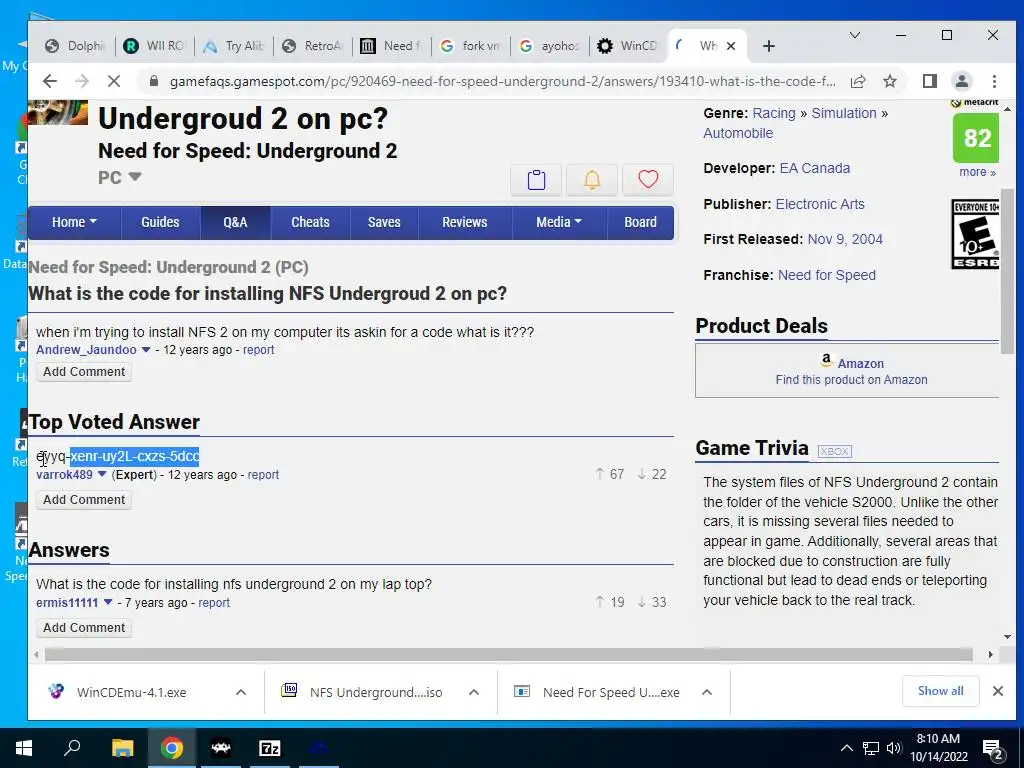Screen dimensions: 1024x768
Task: Open the Cheats section
Action: [x=310, y=222]
